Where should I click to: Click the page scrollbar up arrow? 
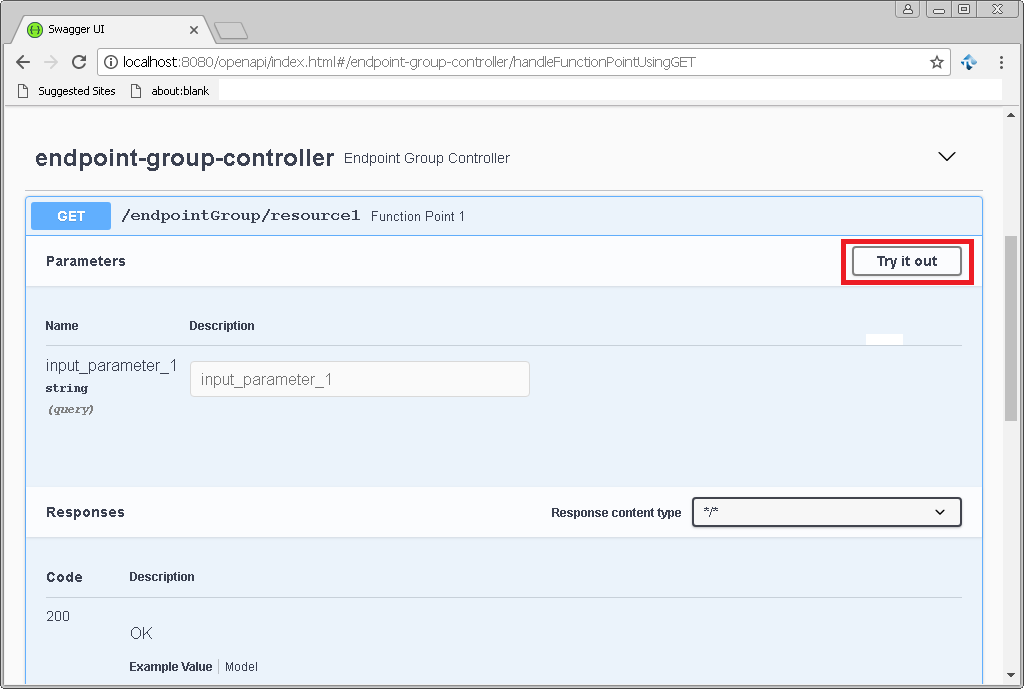[1011, 115]
